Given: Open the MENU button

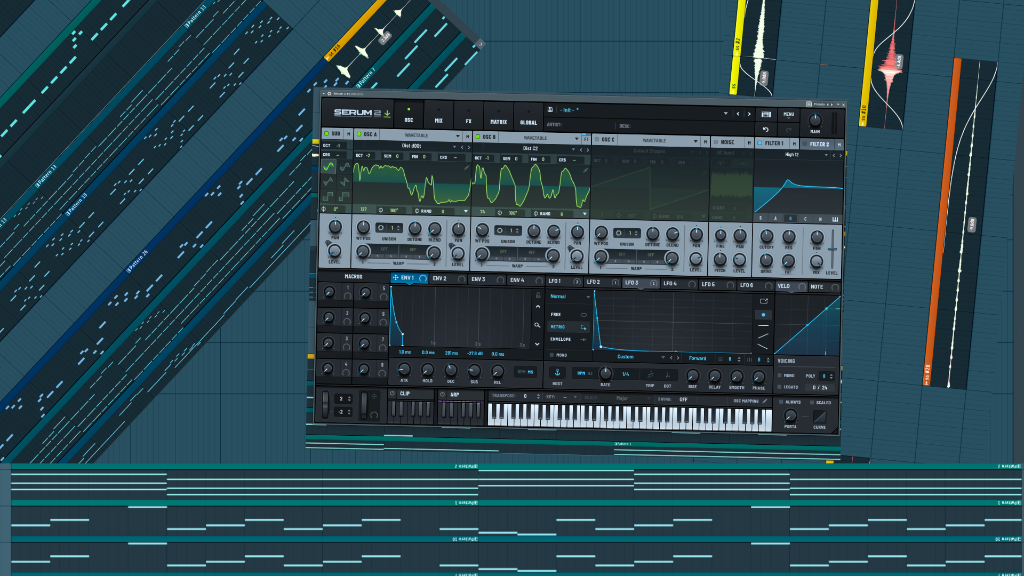Looking at the screenshot, I should click(788, 115).
